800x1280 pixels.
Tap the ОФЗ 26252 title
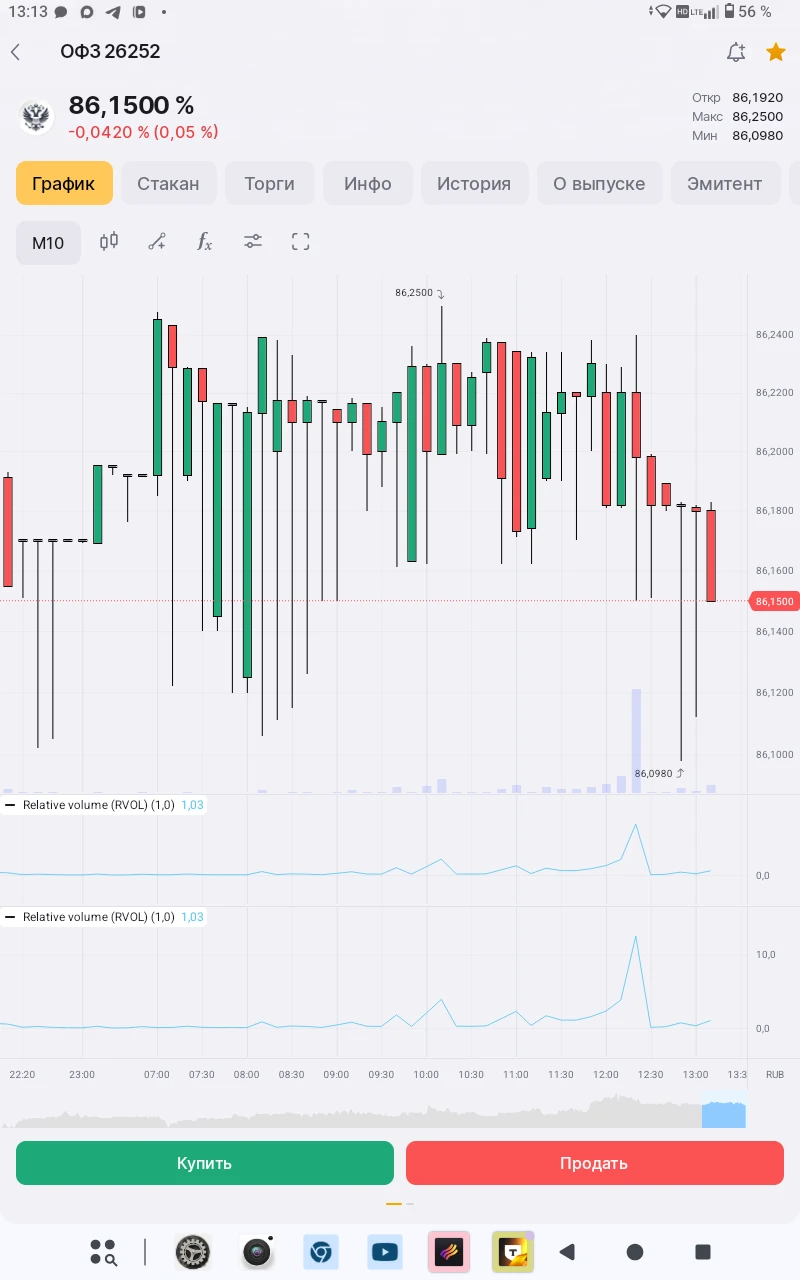[x=110, y=52]
